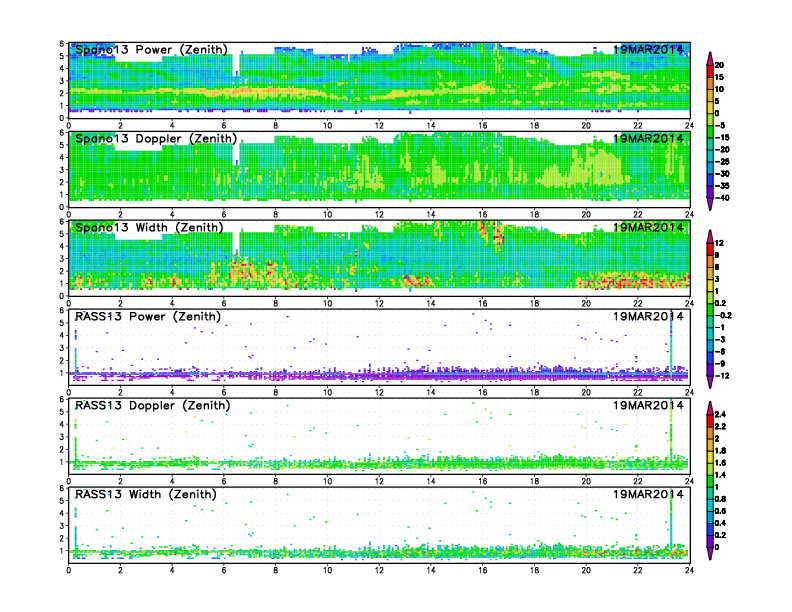Click y-axis tick '3' beside RASS13 Power plot
This screenshot has width=792, height=612.
(62, 348)
